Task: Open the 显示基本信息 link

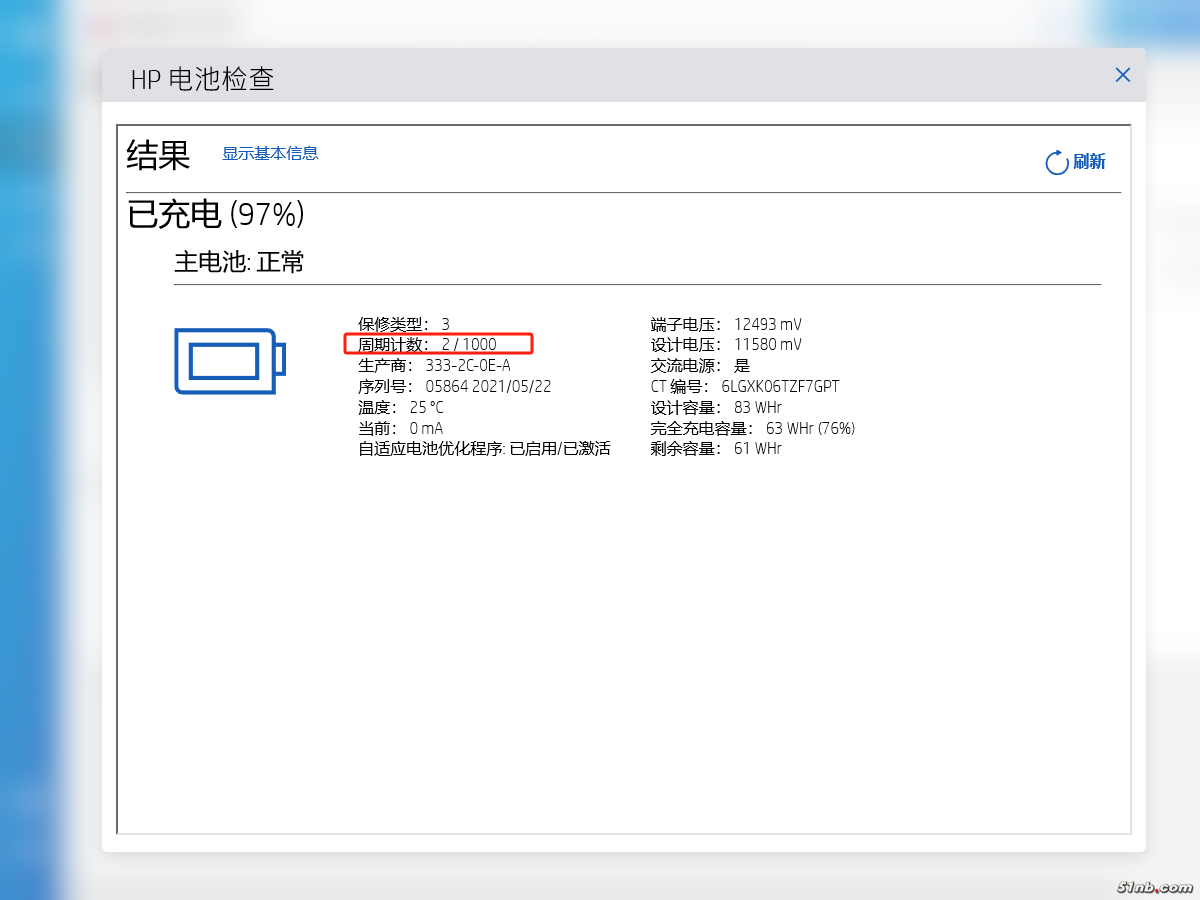Action: [270, 153]
